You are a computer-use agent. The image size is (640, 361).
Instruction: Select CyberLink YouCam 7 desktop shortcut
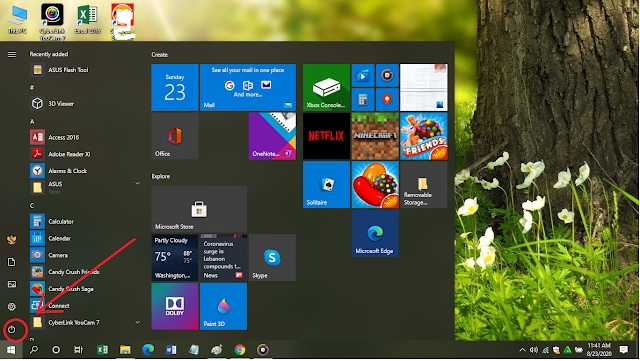point(52,22)
